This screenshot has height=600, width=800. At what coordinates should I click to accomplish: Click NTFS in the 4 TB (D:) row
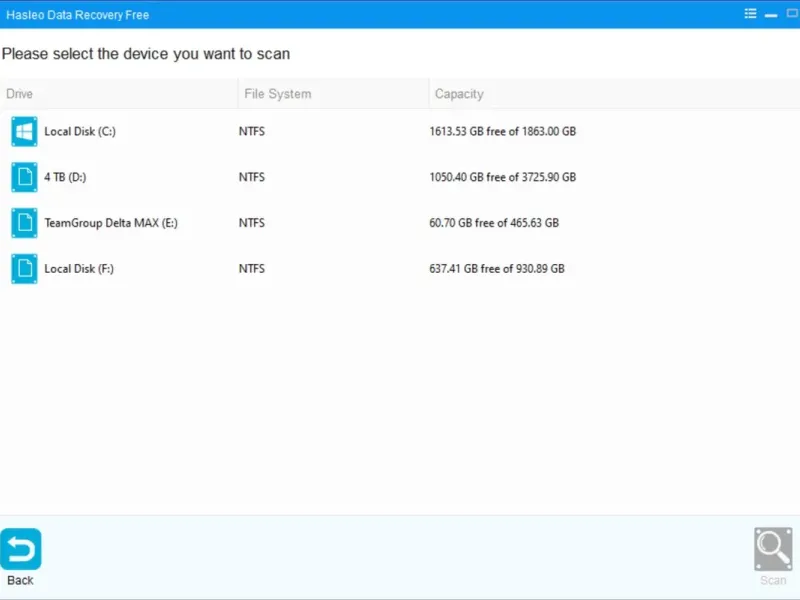click(x=252, y=177)
